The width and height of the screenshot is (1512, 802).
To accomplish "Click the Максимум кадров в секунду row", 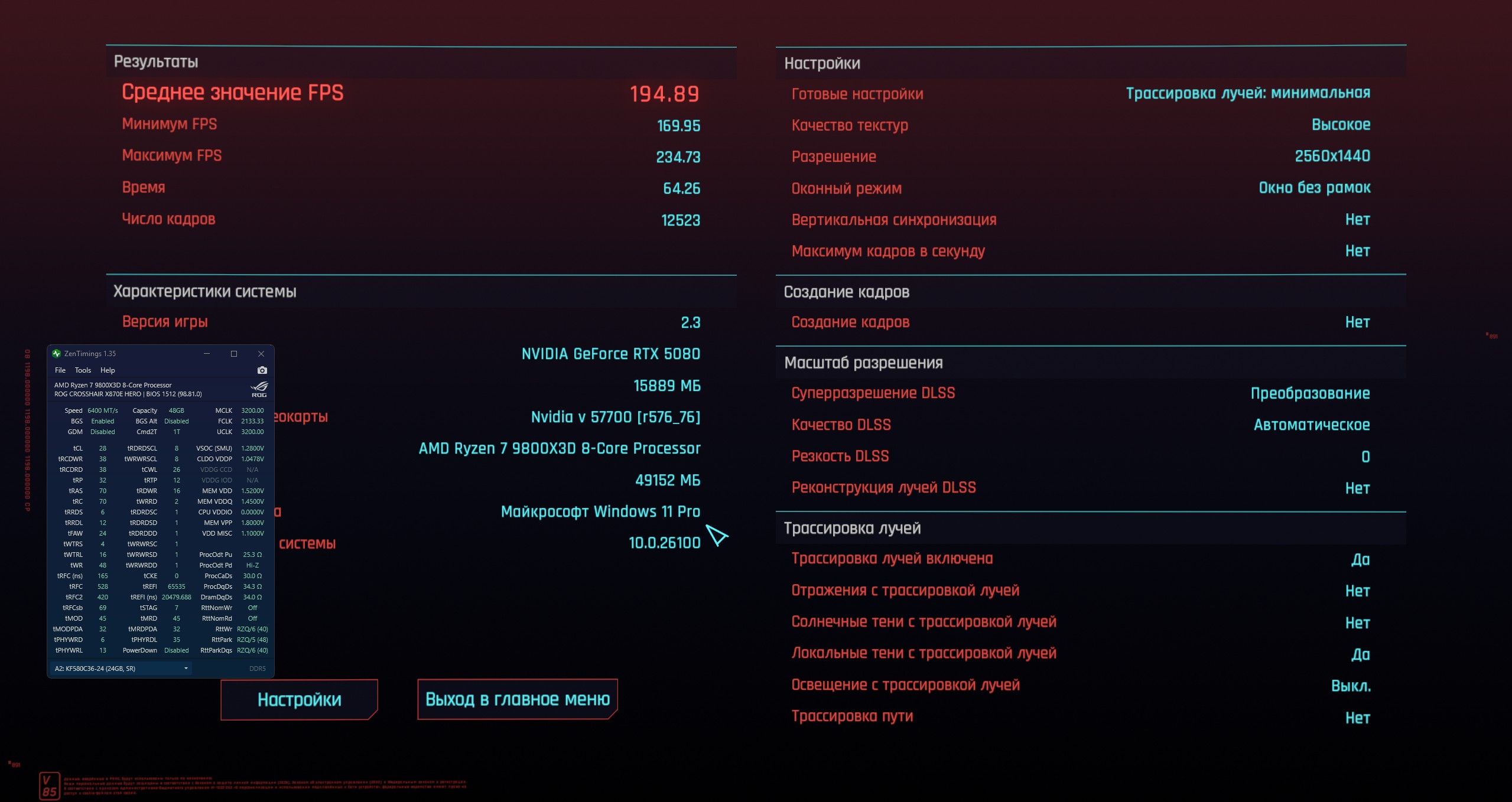I will coord(1081,251).
